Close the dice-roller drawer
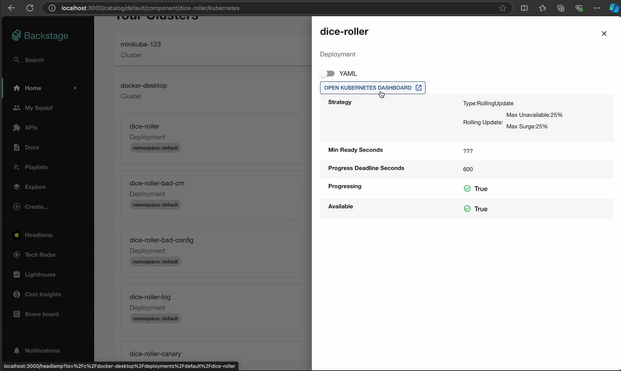 [604, 34]
